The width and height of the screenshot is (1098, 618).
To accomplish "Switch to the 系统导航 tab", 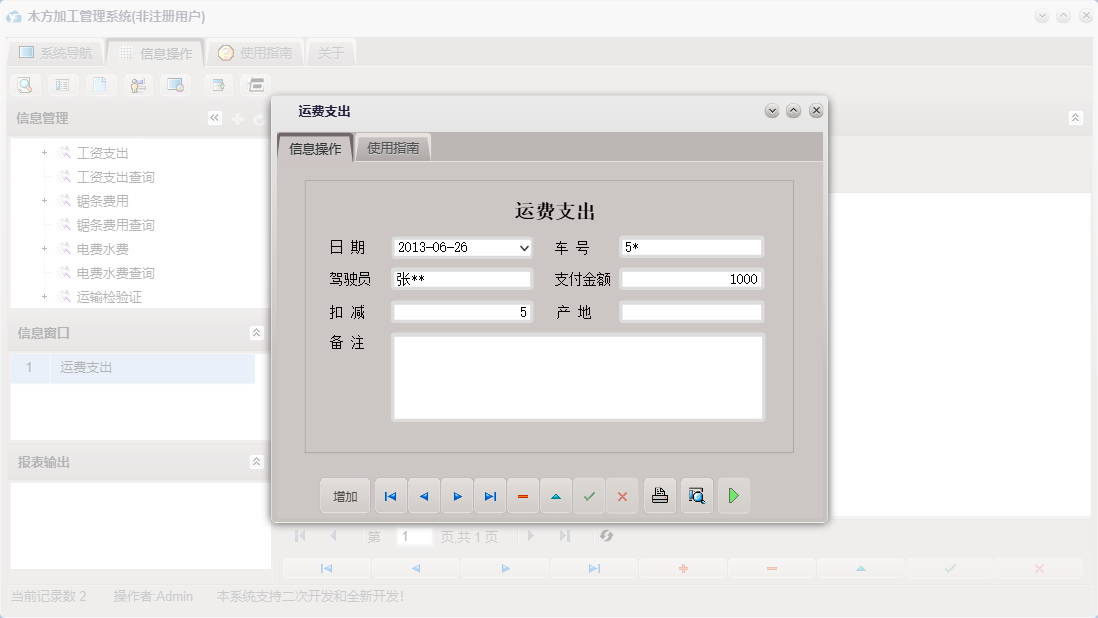I will (x=58, y=51).
